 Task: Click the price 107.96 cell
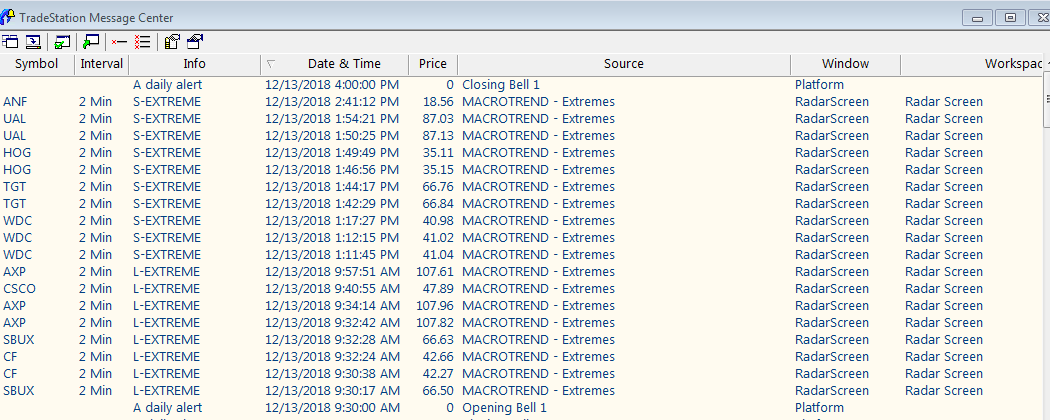435,305
